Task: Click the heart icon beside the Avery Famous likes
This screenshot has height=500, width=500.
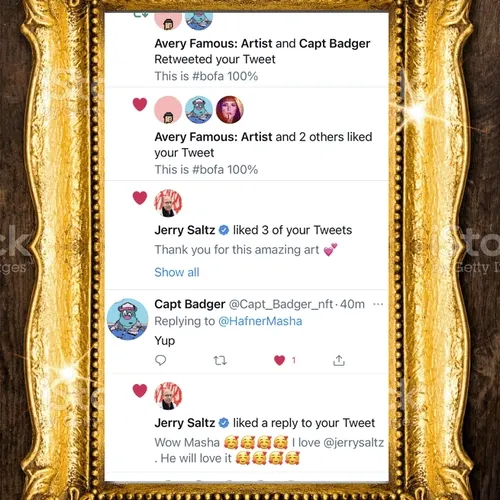Action: pos(140,104)
